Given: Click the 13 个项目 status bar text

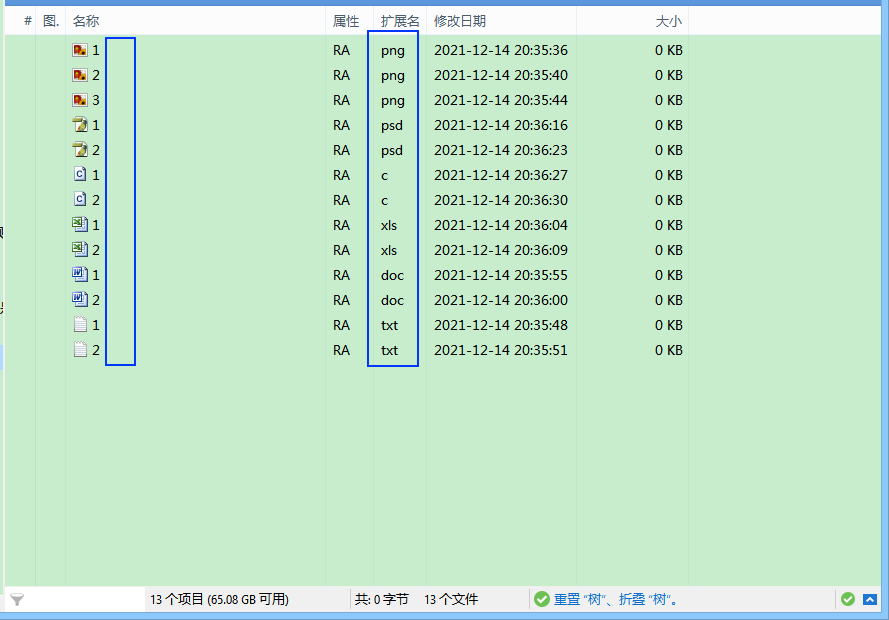Looking at the screenshot, I should pos(219,599).
